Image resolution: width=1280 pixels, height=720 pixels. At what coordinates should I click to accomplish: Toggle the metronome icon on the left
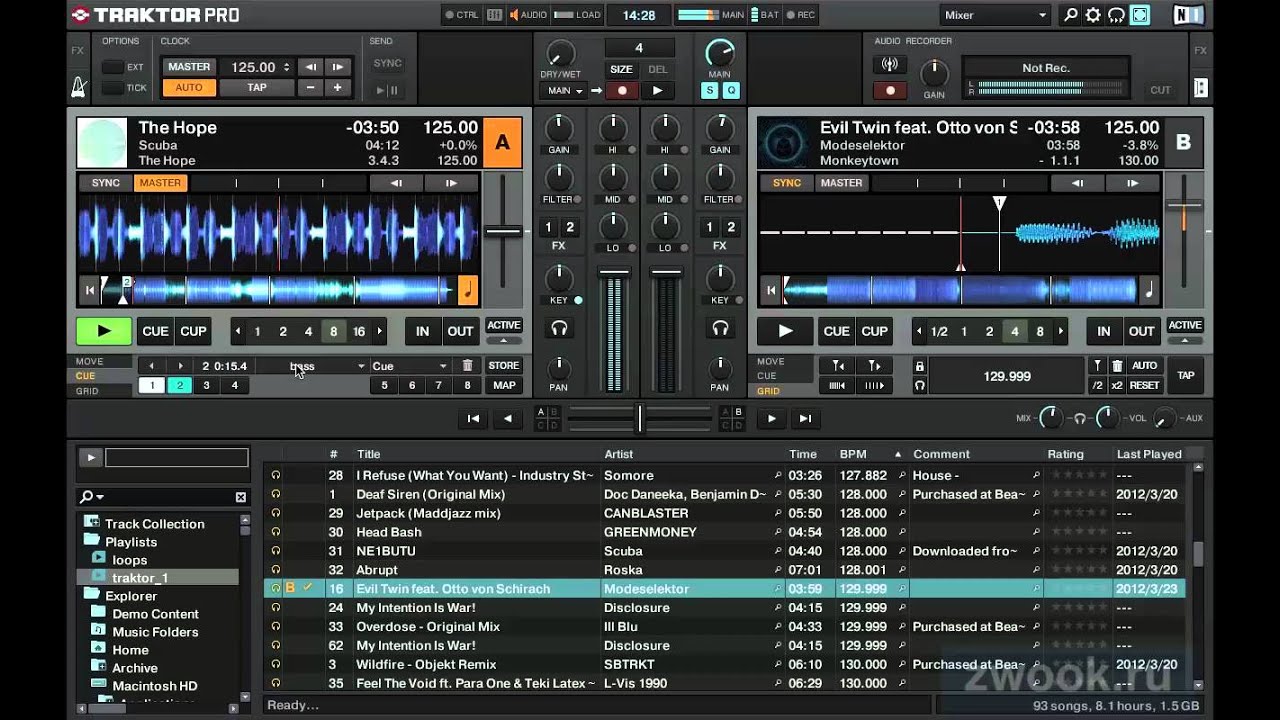pyautogui.click(x=78, y=87)
